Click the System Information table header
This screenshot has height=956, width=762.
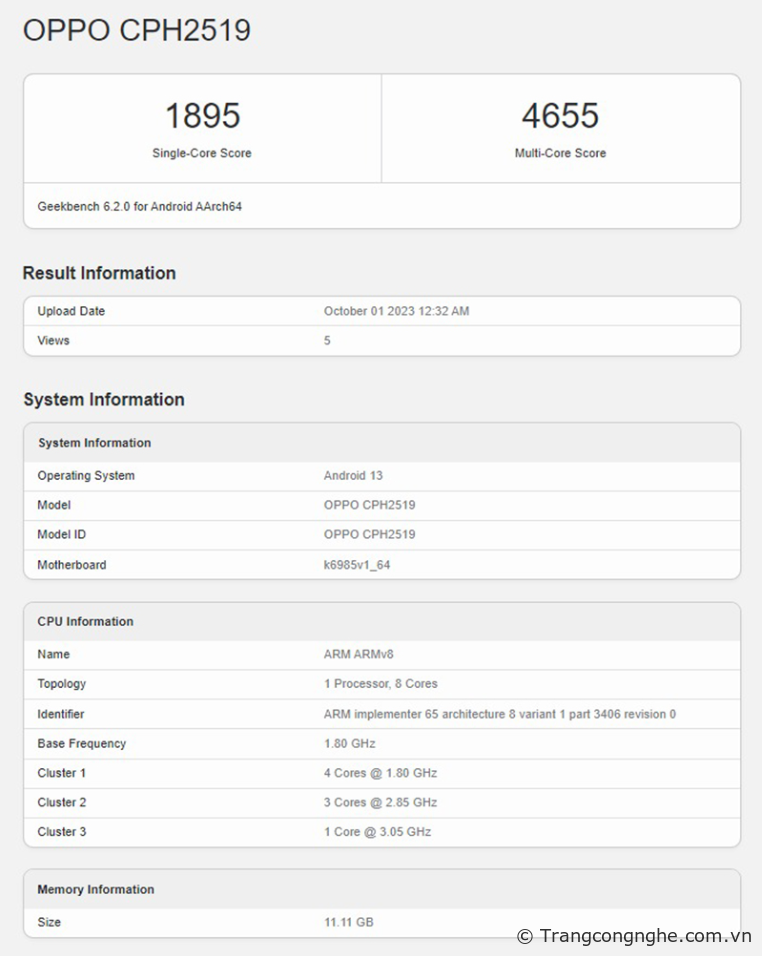(x=94, y=443)
